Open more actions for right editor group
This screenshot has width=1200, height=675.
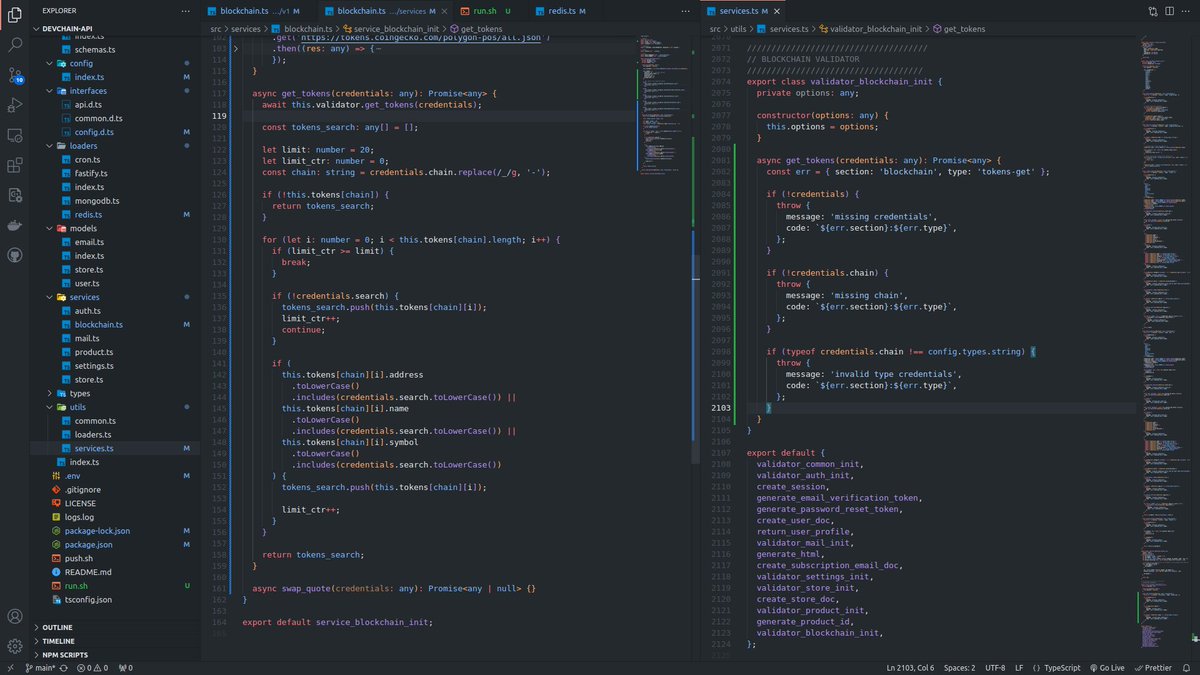tap(1187, 10)
